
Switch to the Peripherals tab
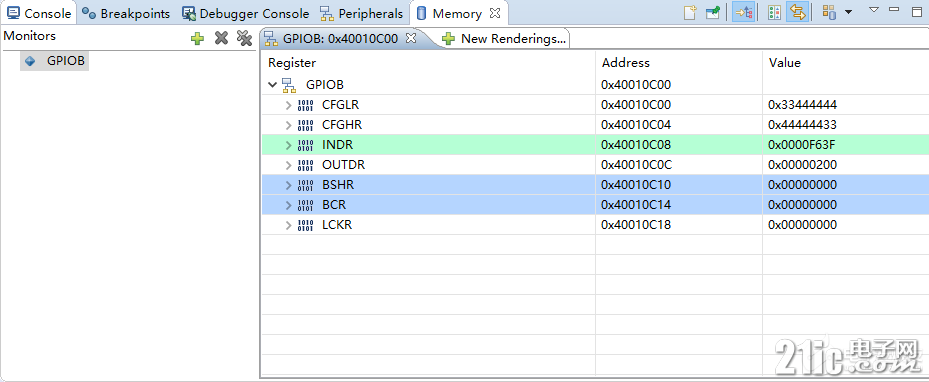click(361, 13)
